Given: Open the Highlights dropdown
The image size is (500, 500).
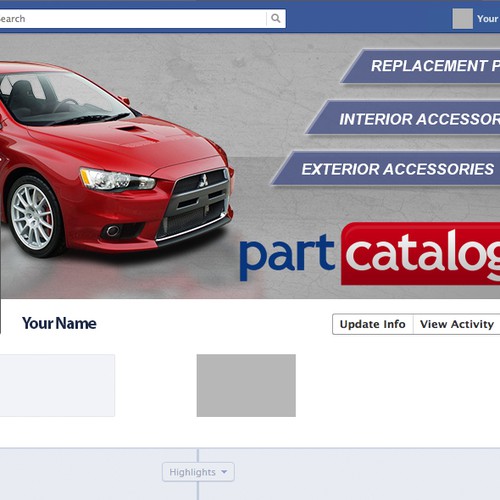Looking at the screenshot, I should (x=198, y=472).
